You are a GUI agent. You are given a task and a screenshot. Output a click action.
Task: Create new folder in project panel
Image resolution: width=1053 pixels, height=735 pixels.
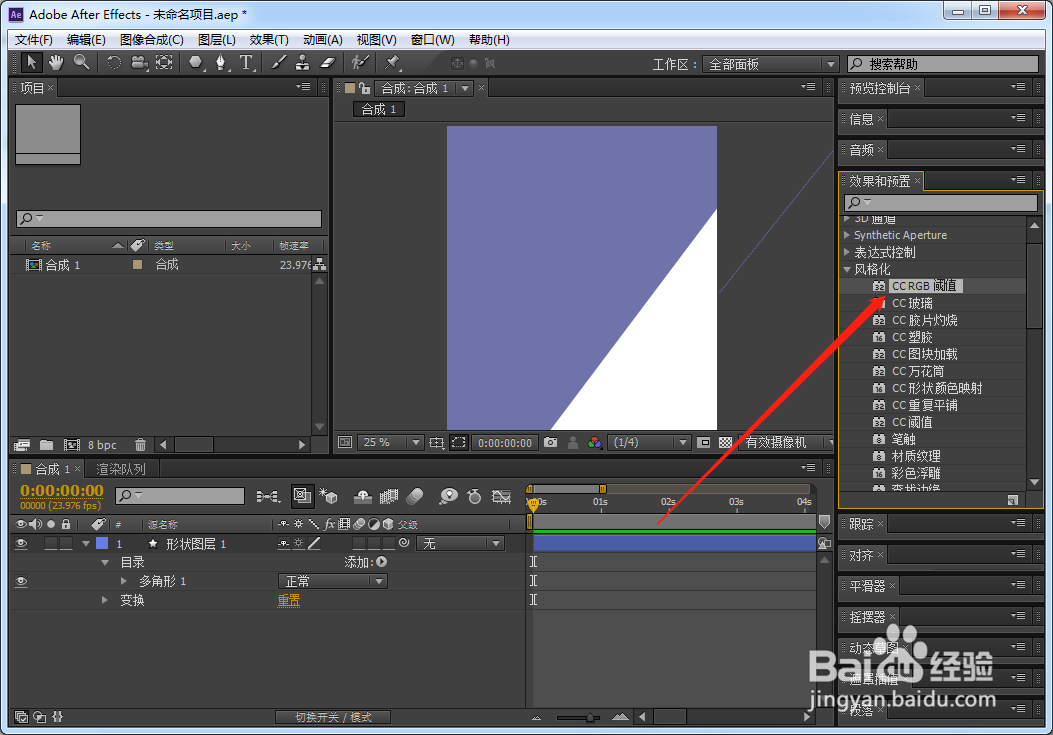click(x=46, y=445)
